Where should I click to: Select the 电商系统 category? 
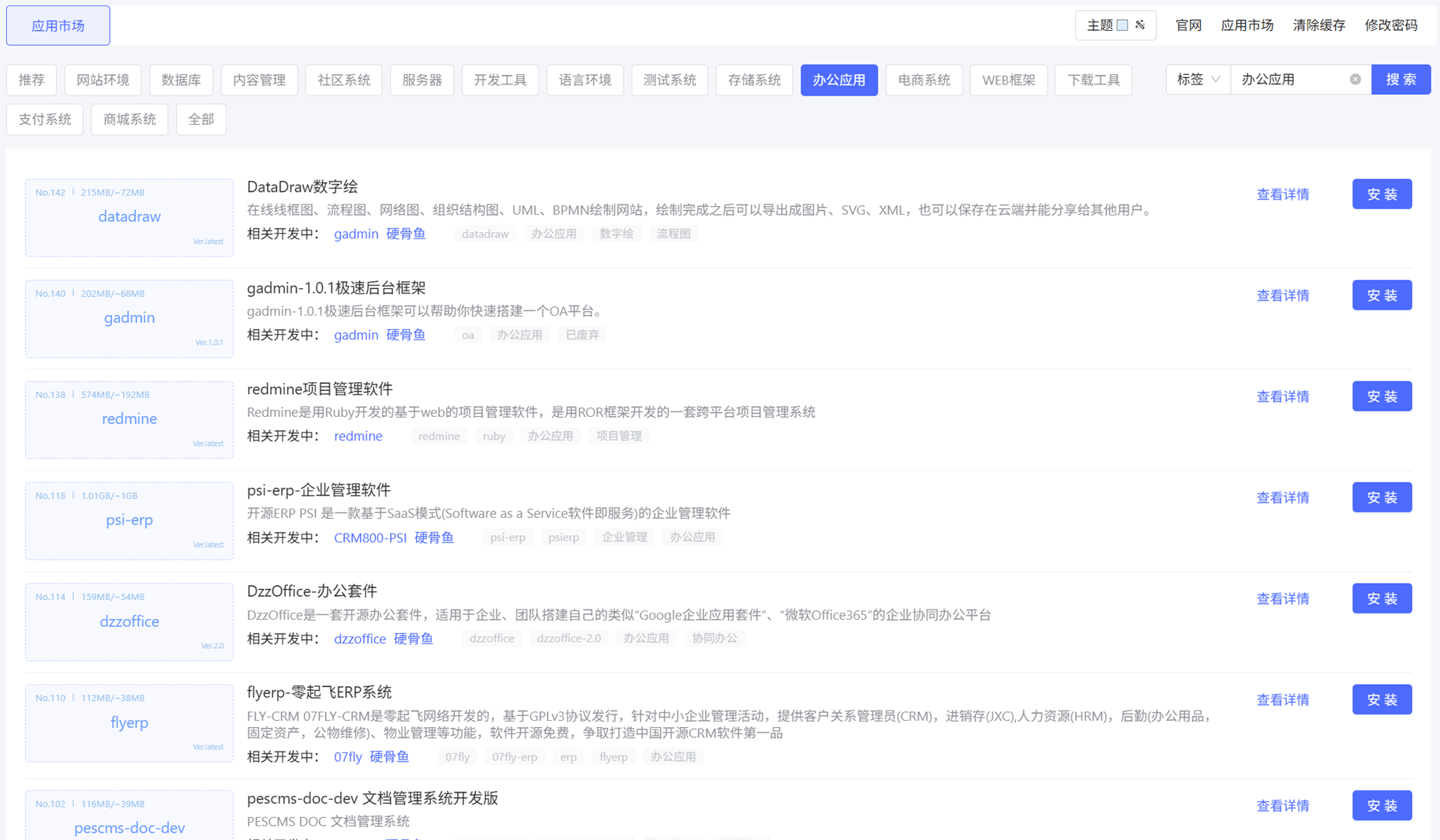coord(924,80)
